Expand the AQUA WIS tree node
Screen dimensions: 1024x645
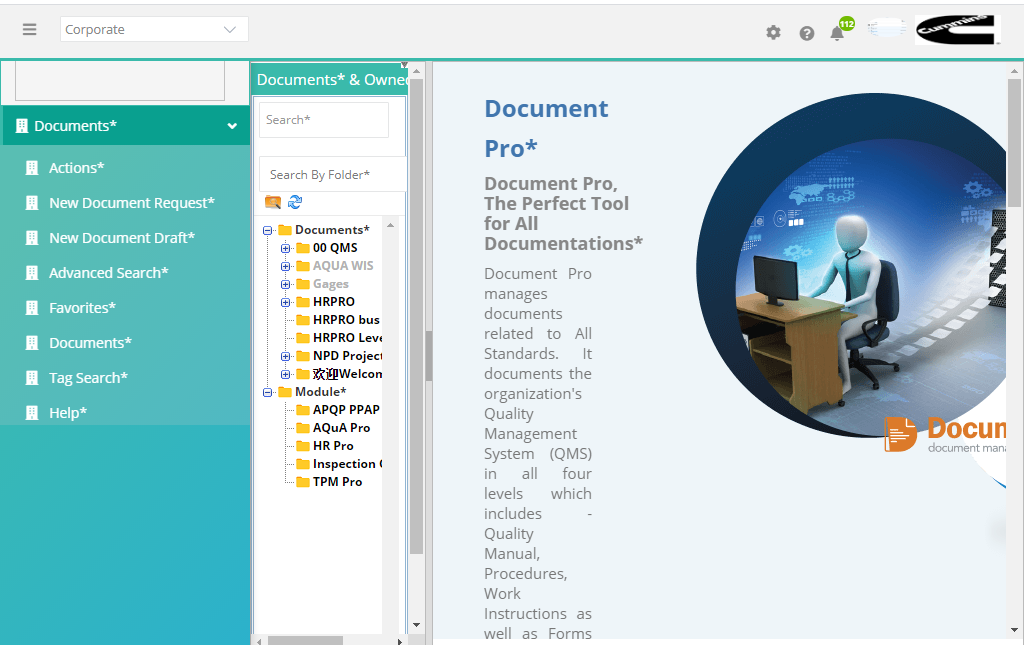click(285, 266)
